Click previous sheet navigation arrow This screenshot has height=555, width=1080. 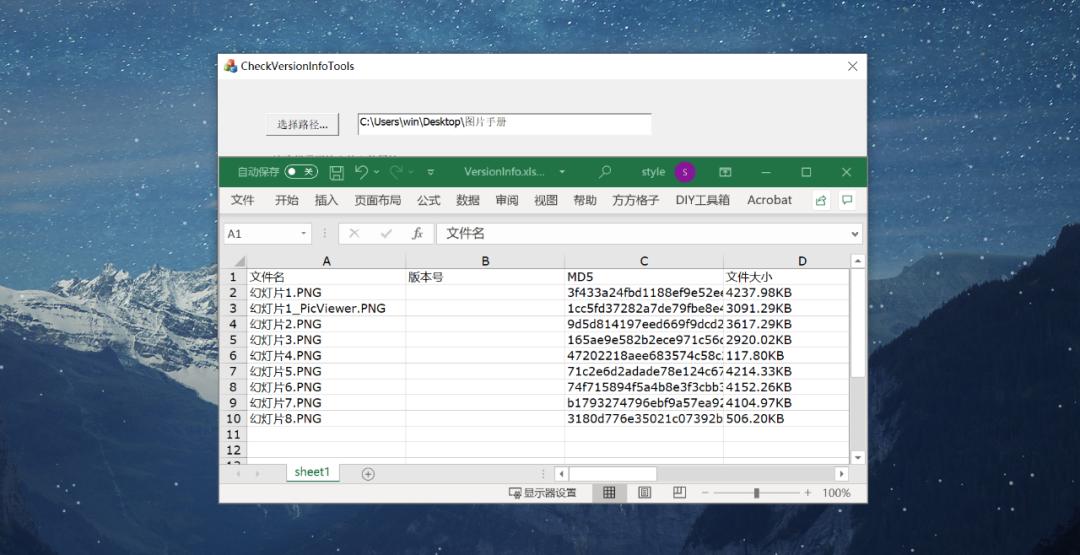238,474
